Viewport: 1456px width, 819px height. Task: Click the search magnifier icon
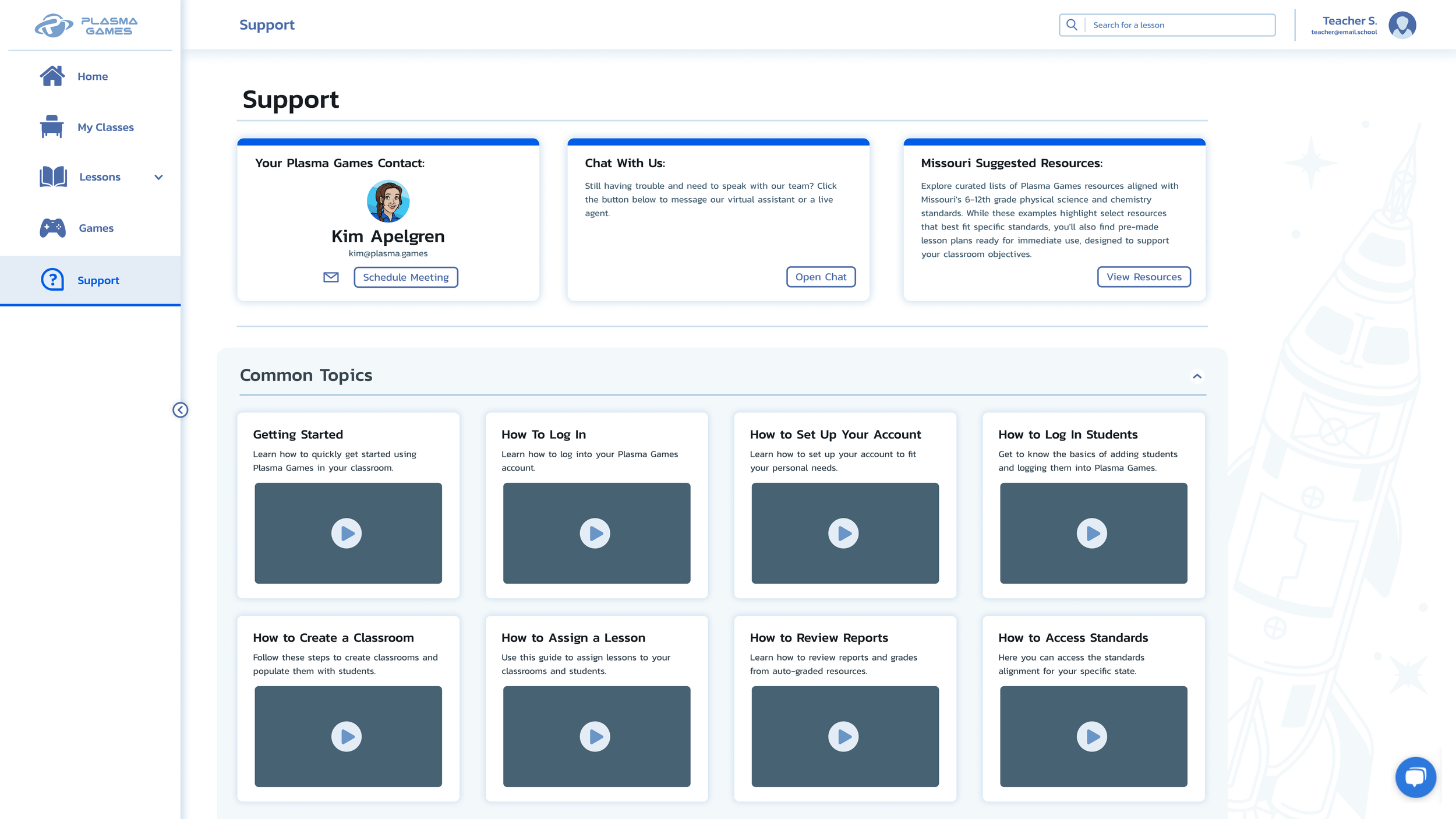coord(1072,25)
